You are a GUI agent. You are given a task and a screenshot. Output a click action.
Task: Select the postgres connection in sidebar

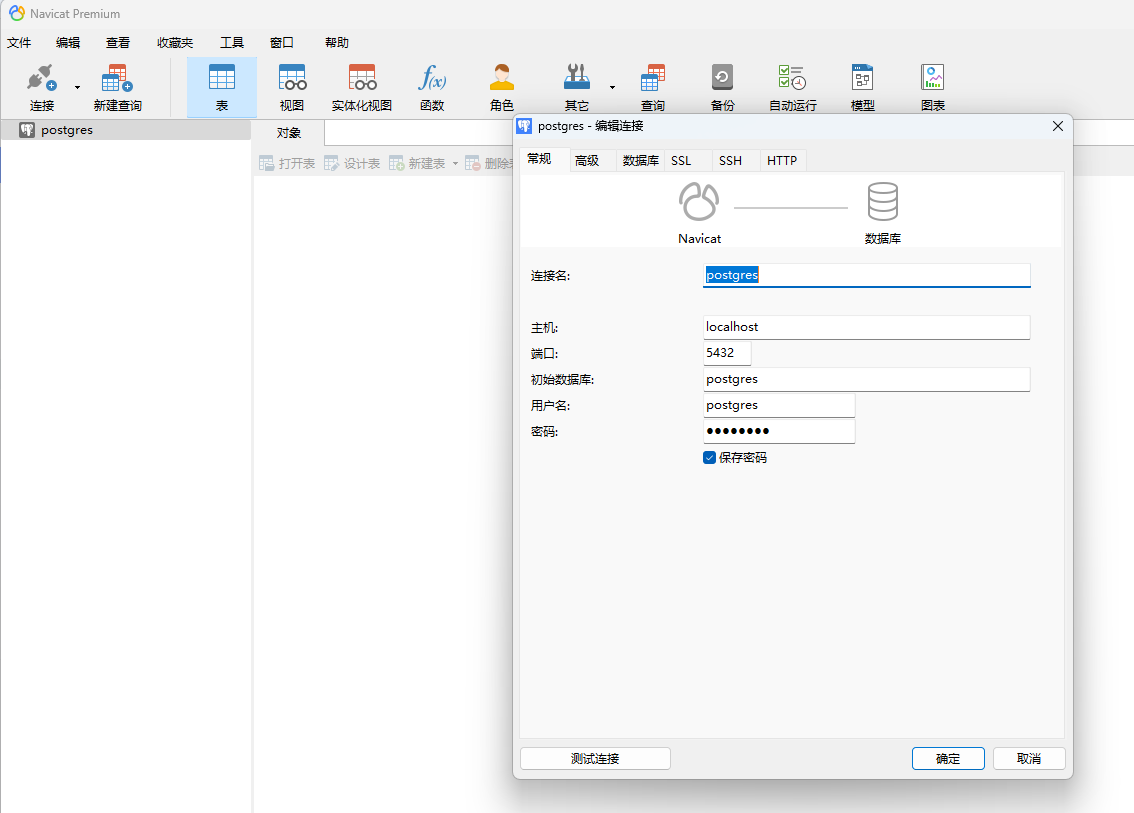tap(67, 130)
